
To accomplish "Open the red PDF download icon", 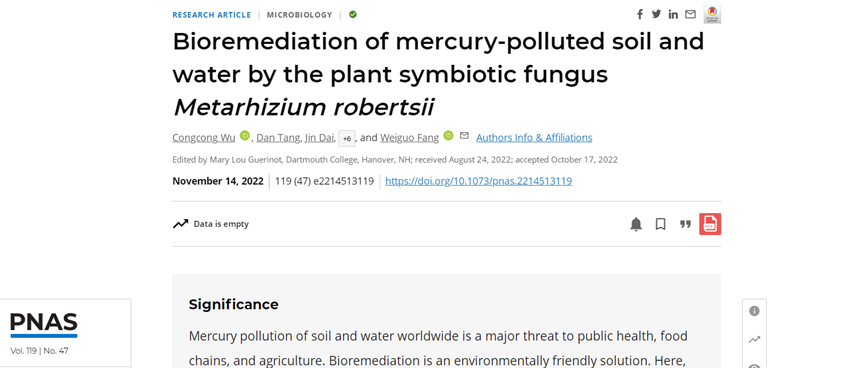I will (x=710, y=224).
